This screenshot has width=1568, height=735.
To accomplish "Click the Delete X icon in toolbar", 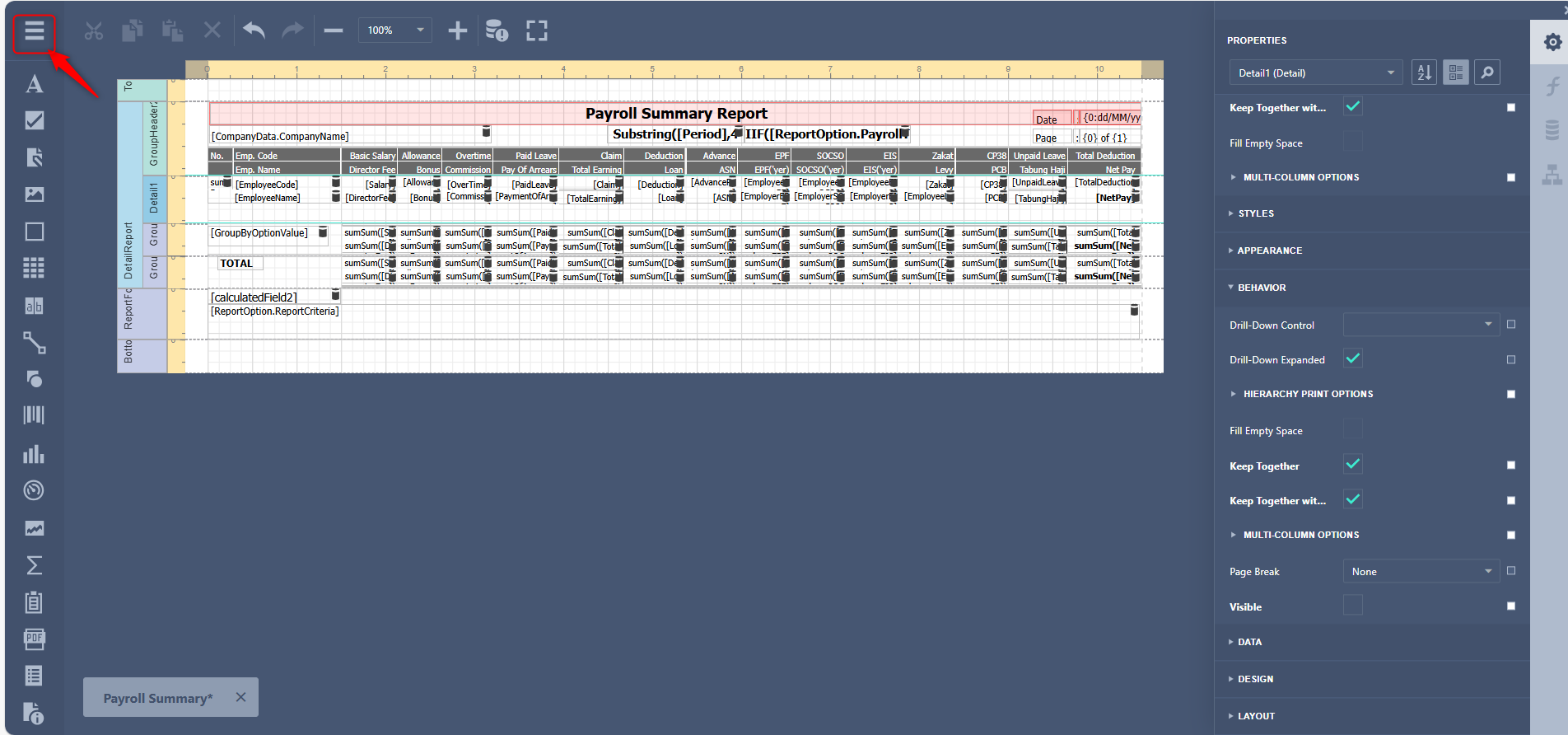I will point(212,30).
